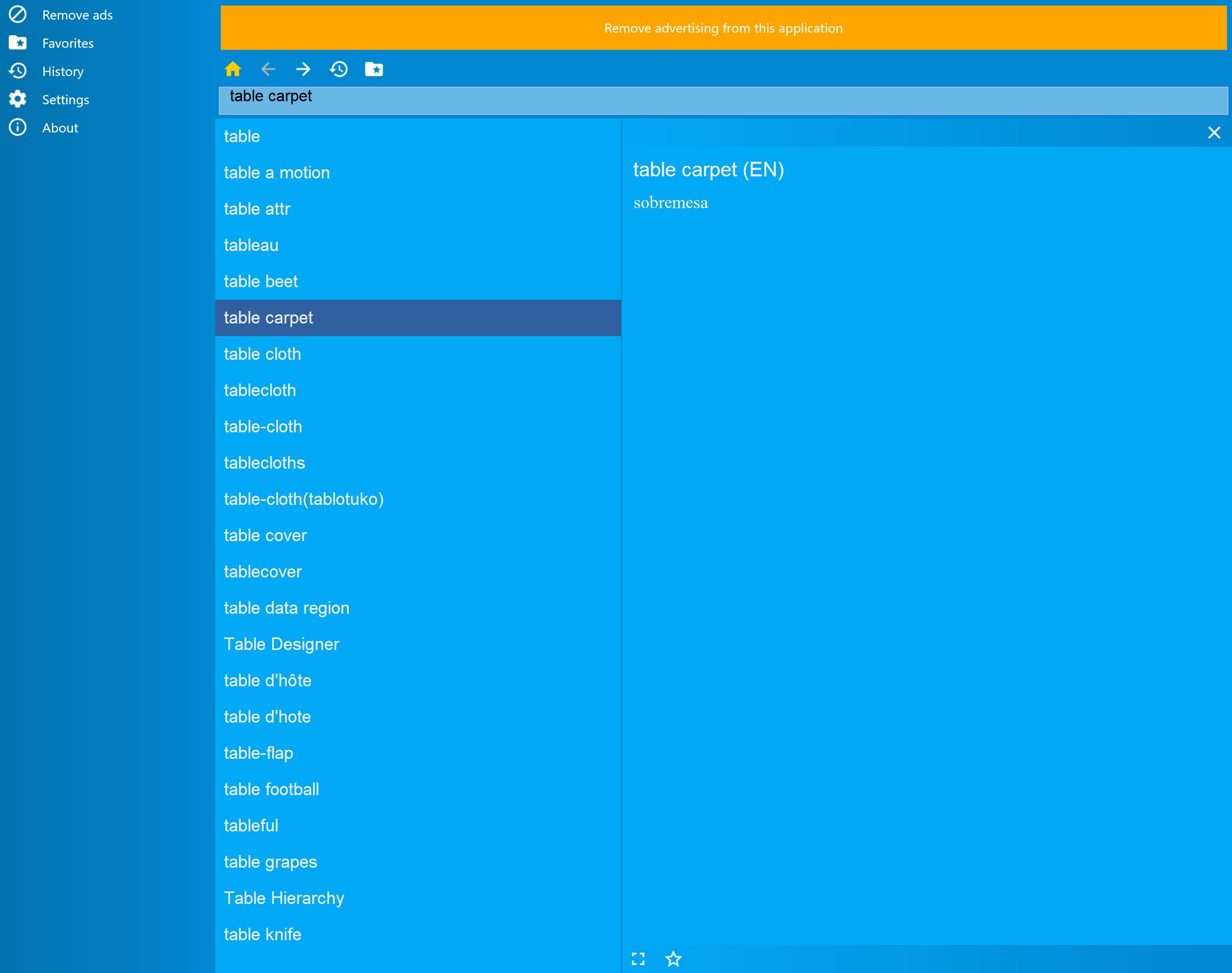Go back with the left arrow
The image size is (1232, 973).
(268, 69)
